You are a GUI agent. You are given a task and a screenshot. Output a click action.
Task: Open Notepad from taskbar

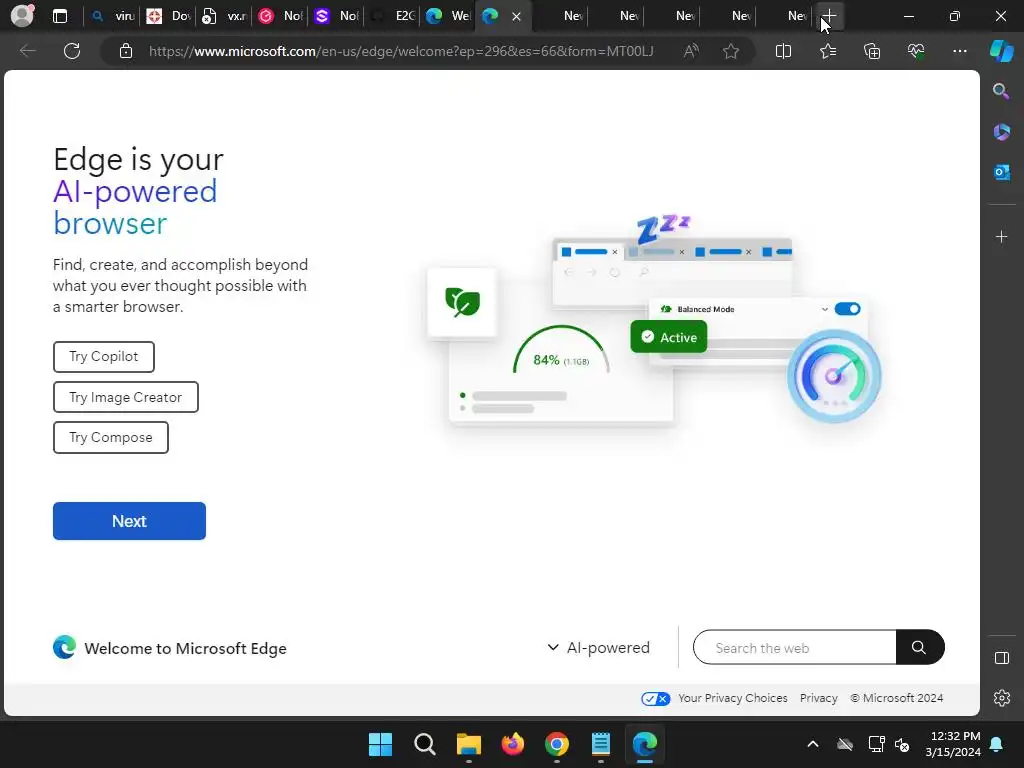[x=600, y=744]
